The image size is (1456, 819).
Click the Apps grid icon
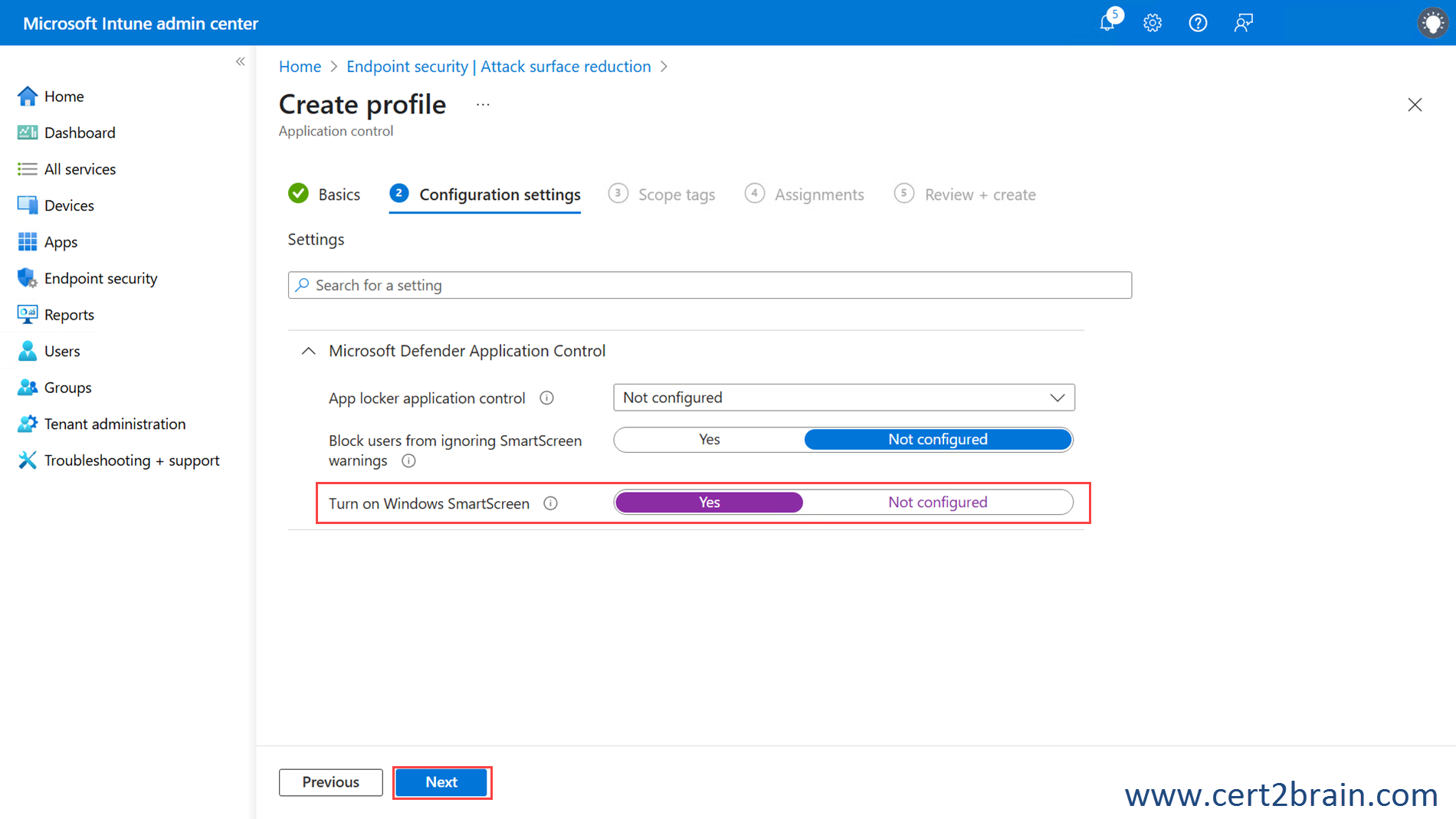coord(28,242)
